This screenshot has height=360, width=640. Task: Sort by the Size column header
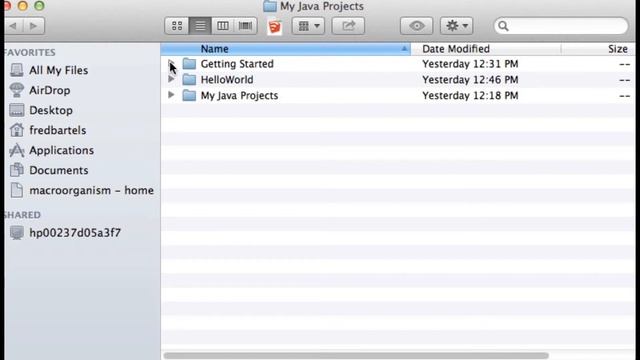[598, 49]
